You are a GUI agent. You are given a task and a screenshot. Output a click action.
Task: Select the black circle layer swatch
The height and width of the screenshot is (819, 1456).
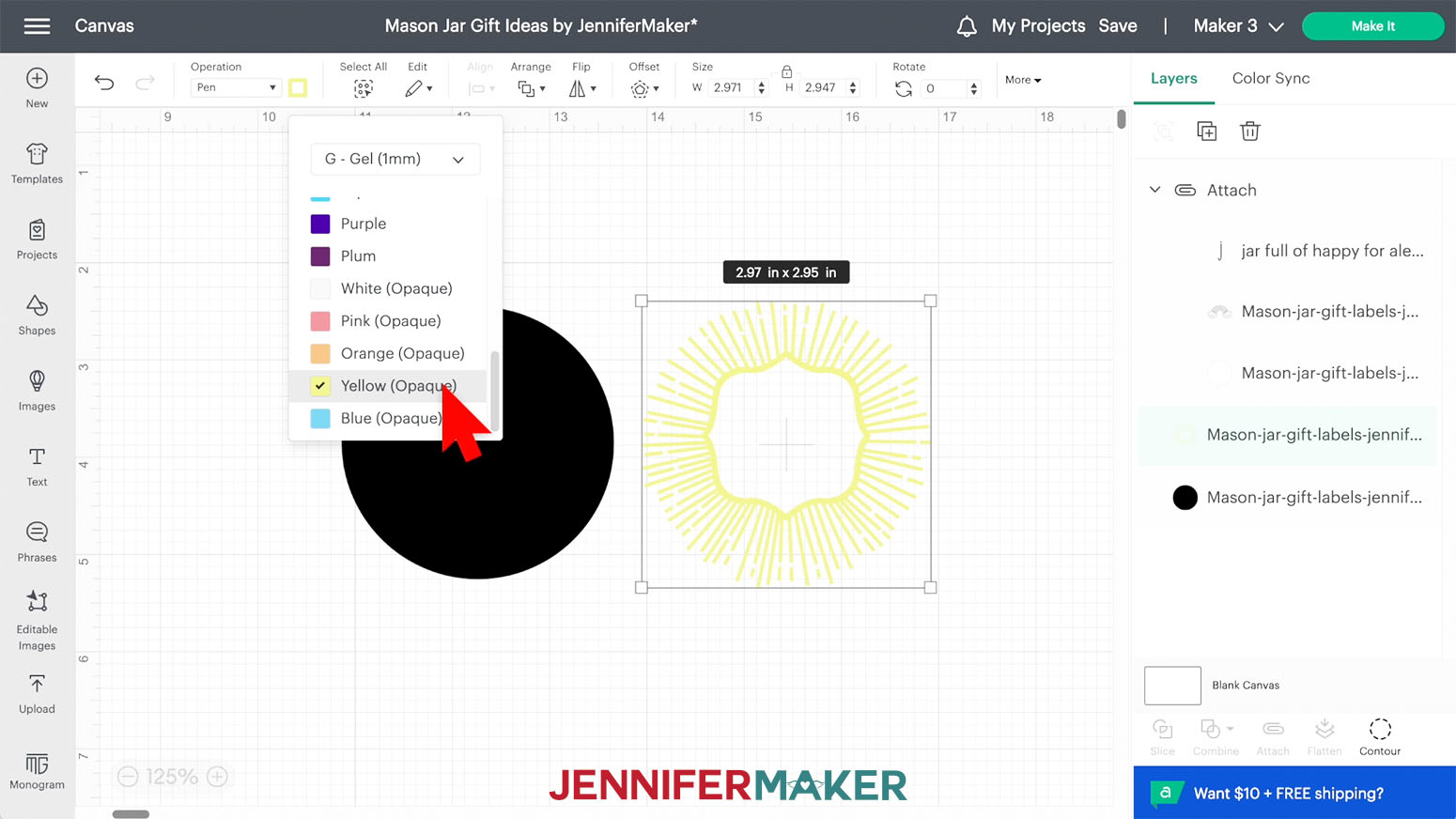1185,498
